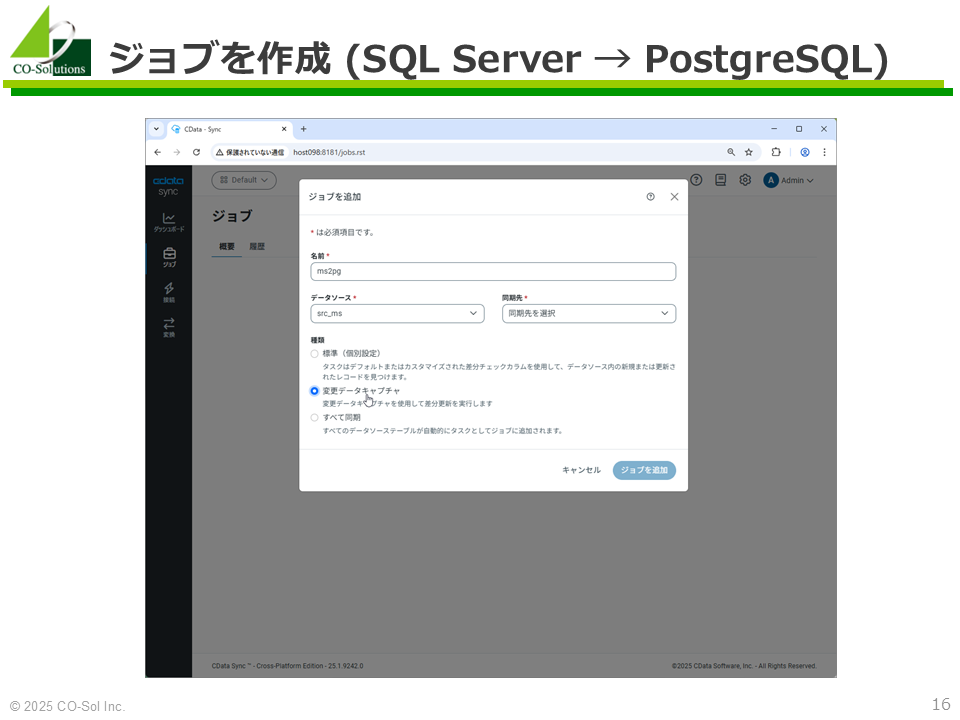The width and height of the screenshot is (960, 720).
Task: Open the documentation book icon in the header
Action: pos(721,180)
